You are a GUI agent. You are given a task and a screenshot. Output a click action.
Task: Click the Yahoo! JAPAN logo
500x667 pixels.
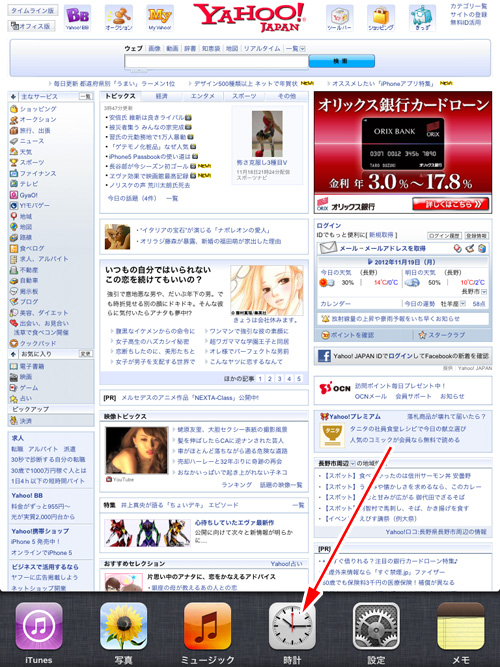coord(249,17)
